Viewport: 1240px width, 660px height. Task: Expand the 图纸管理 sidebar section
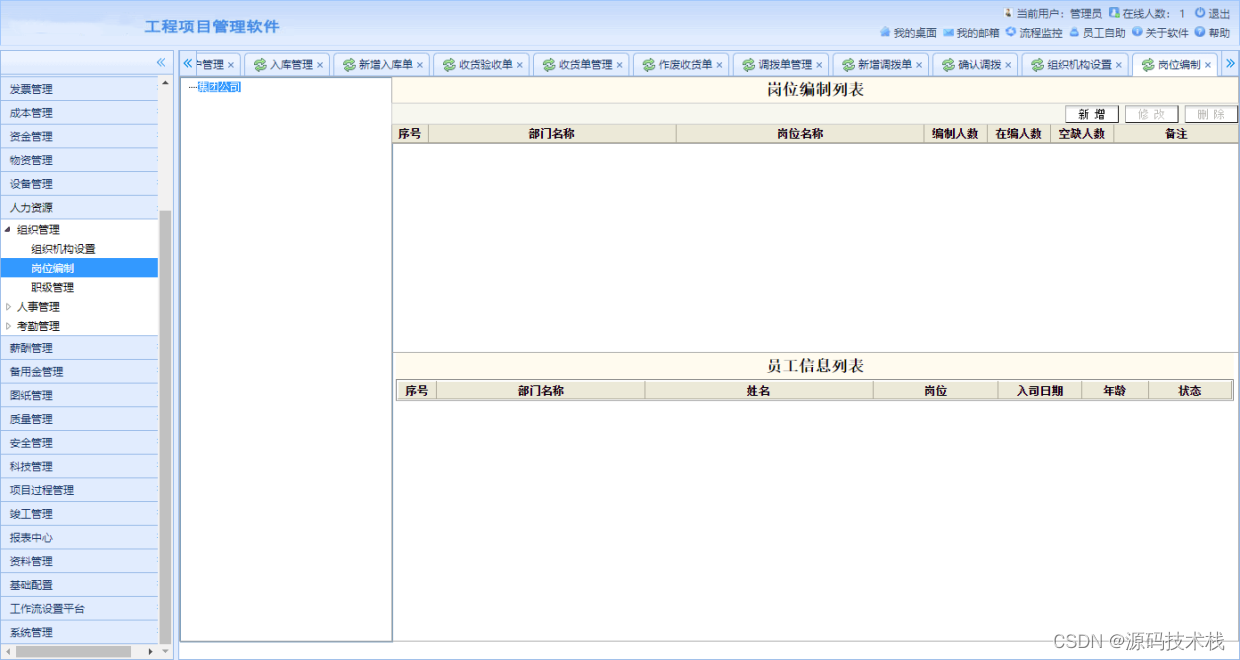tap(79, 396)
